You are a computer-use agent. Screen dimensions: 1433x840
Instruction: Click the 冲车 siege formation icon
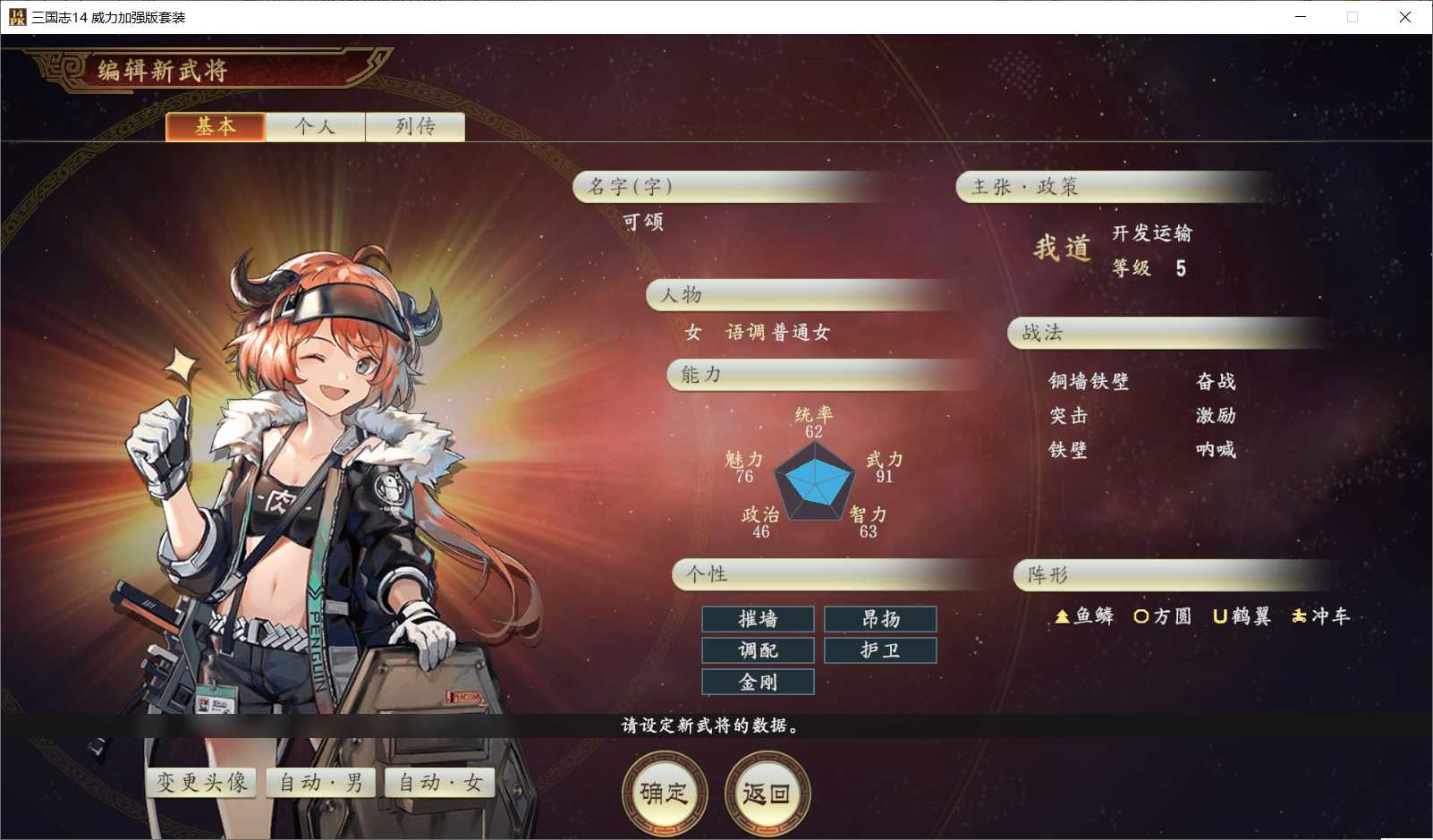1300,616
